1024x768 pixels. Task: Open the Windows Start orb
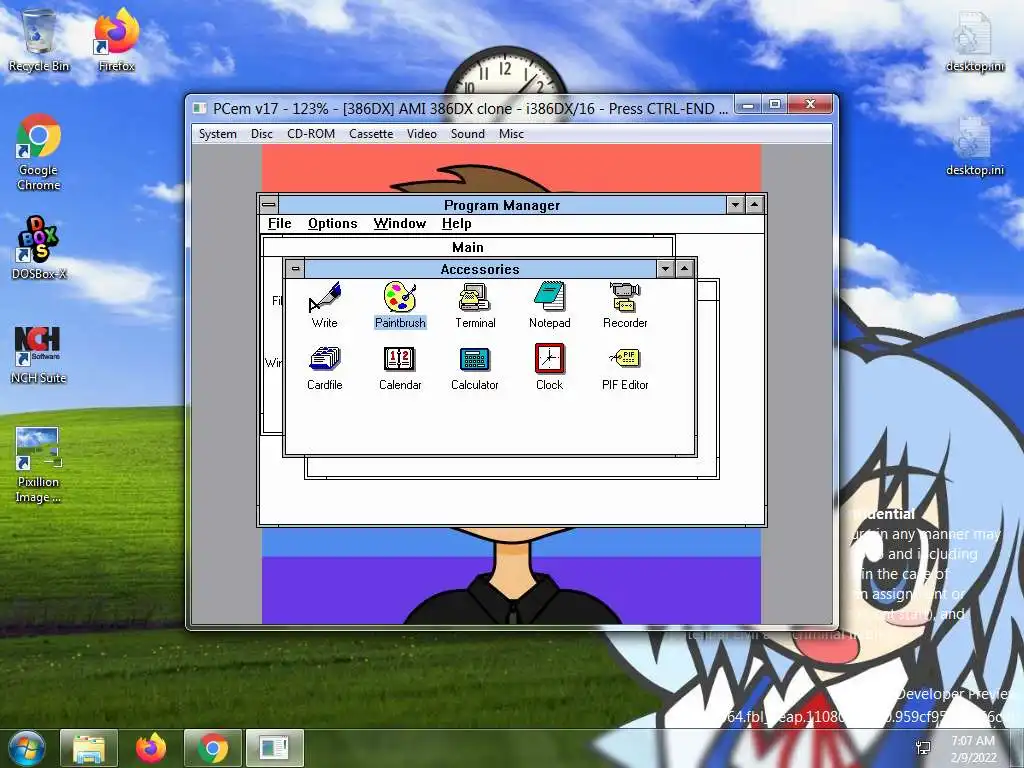[26, 748]
